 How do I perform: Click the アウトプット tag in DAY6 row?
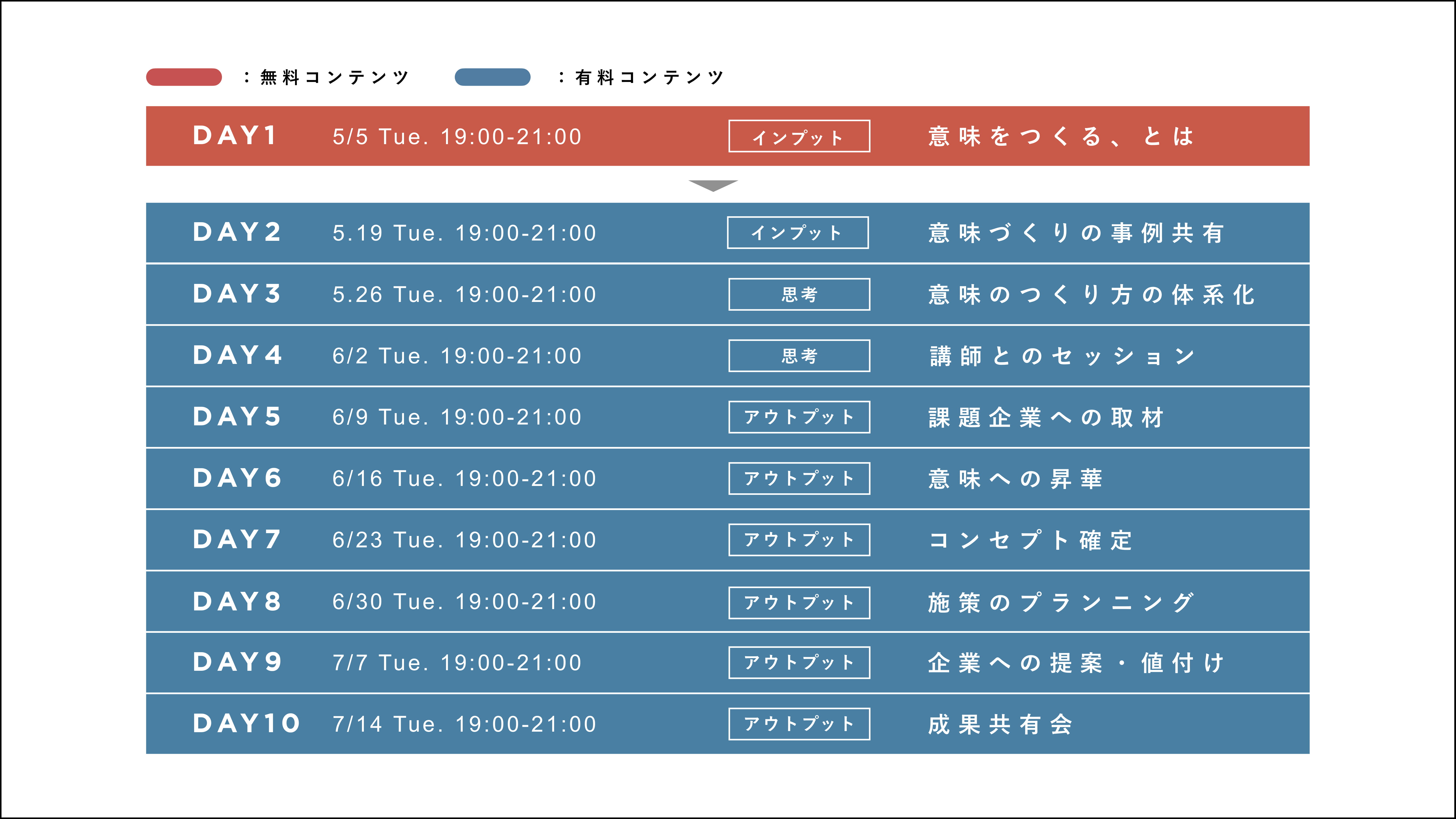click(799, 479)
